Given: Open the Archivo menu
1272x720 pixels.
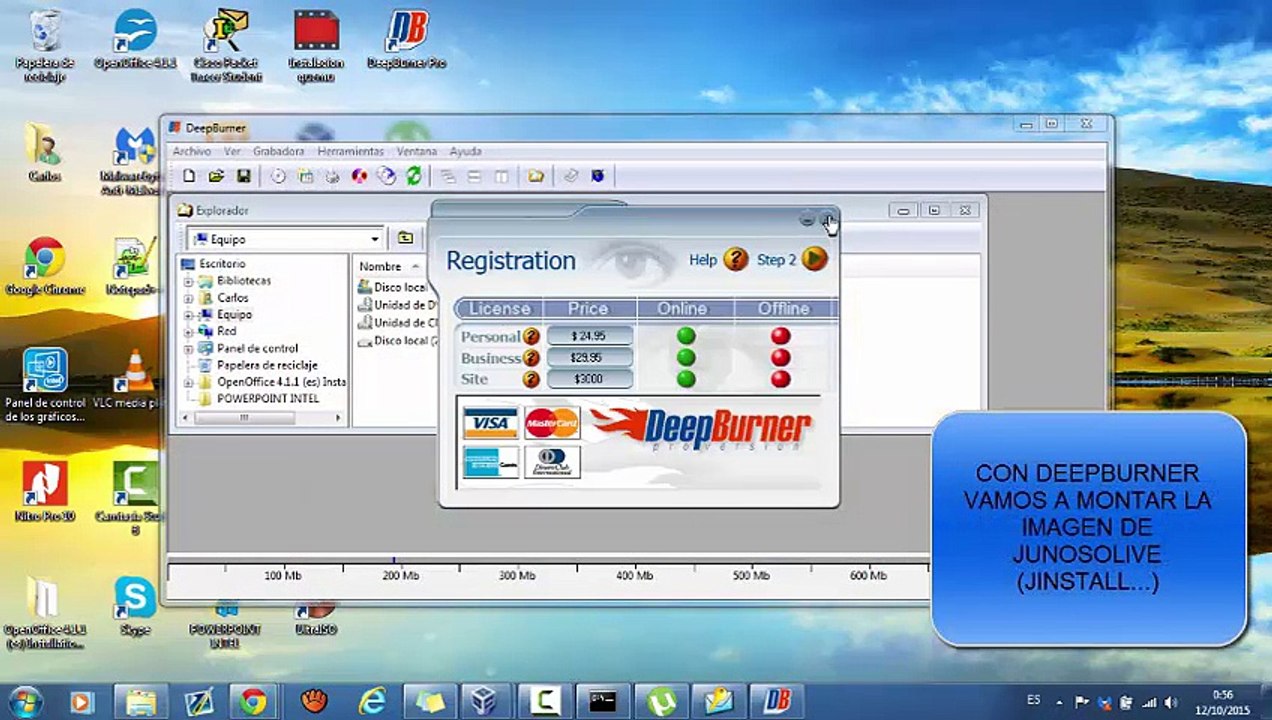Looking at the screenshot, I should [192, 151].
